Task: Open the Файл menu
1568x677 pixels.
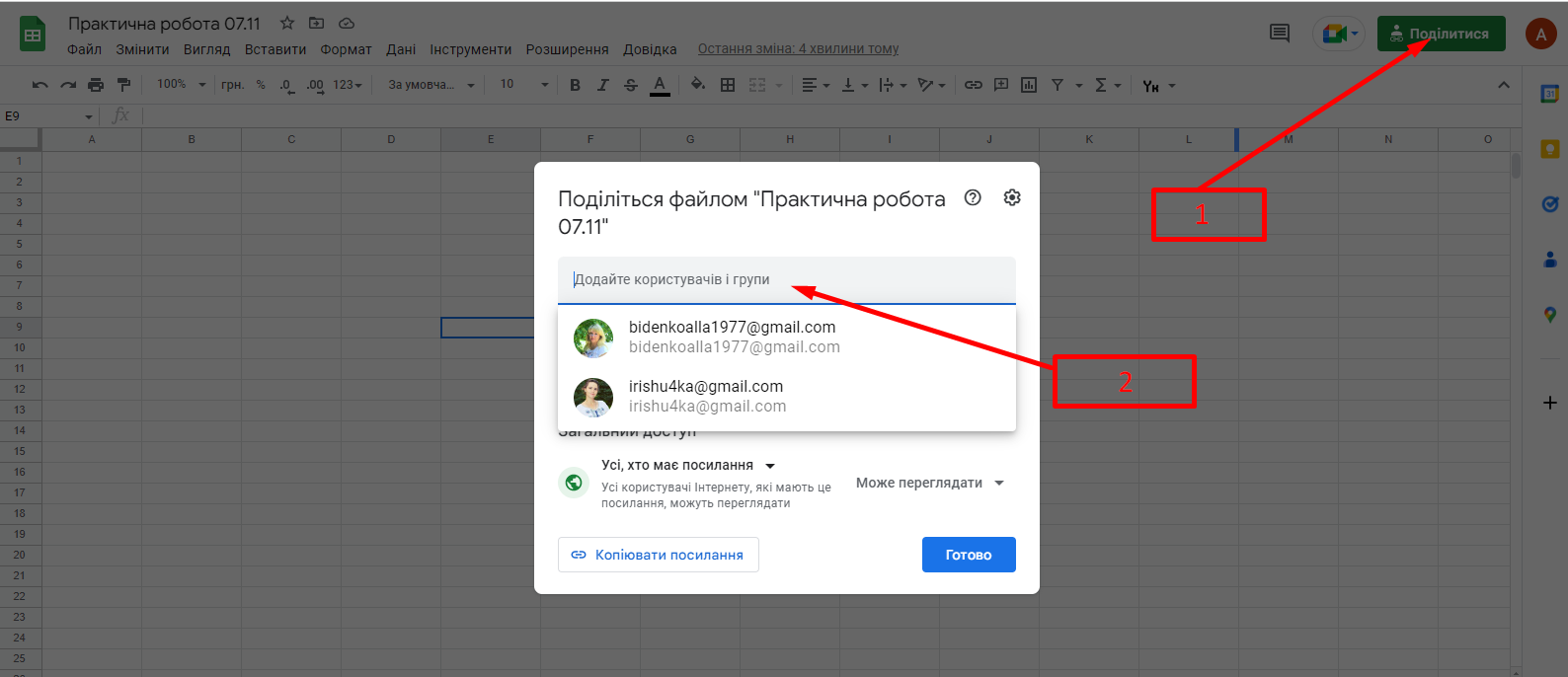Action: (84, 49)
